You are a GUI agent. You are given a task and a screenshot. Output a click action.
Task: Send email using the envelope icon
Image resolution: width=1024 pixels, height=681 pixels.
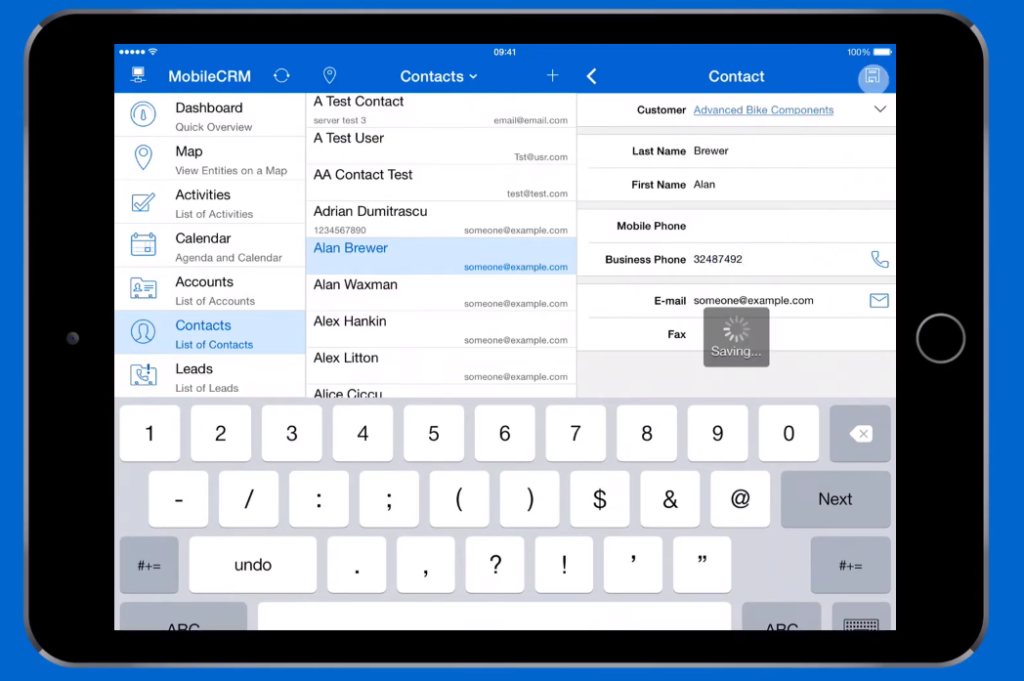(x=879, y=300)
